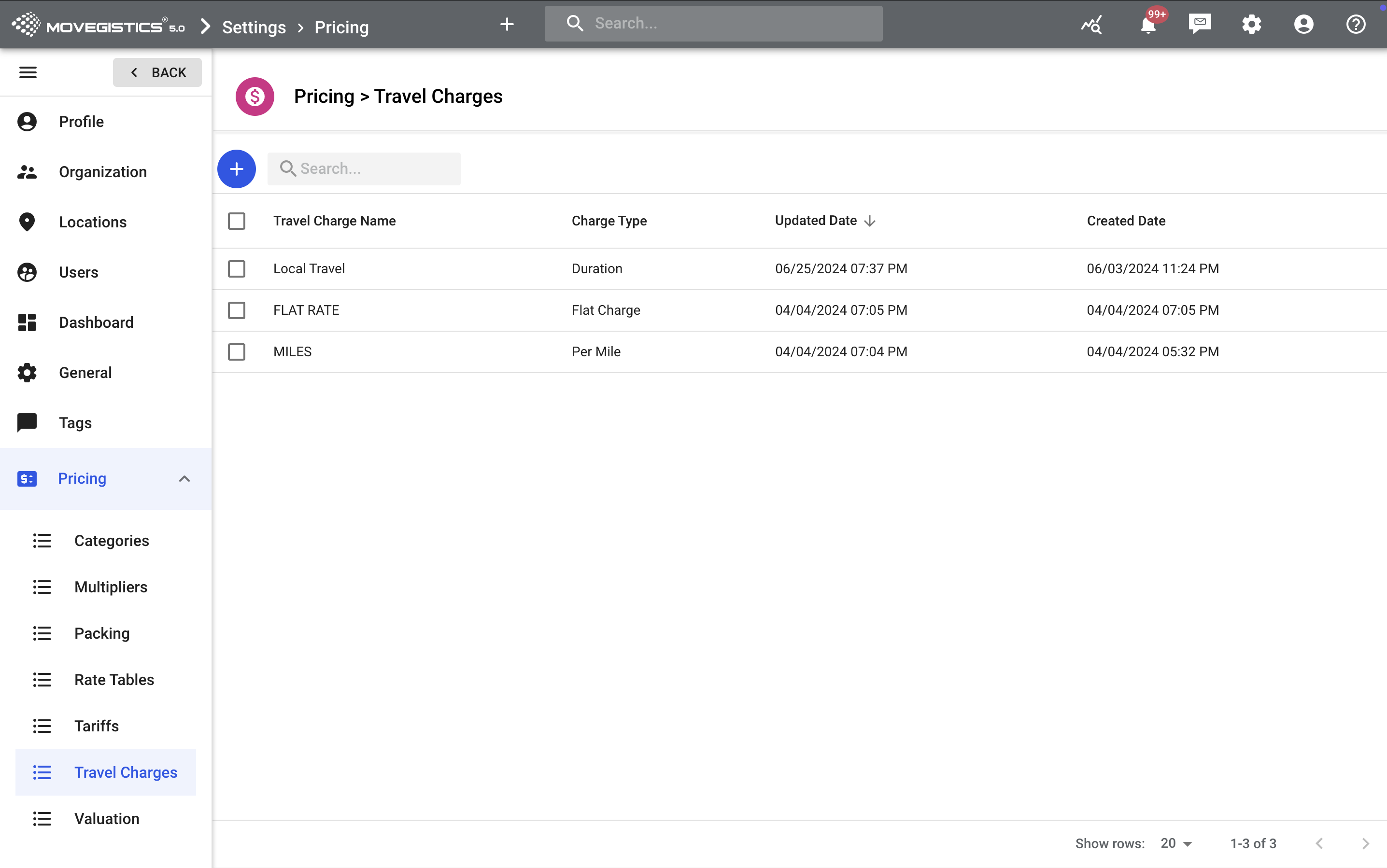The image size is (1387, 868).
Task: Open the analytics search chart icon
Action: pos(1091,25)
